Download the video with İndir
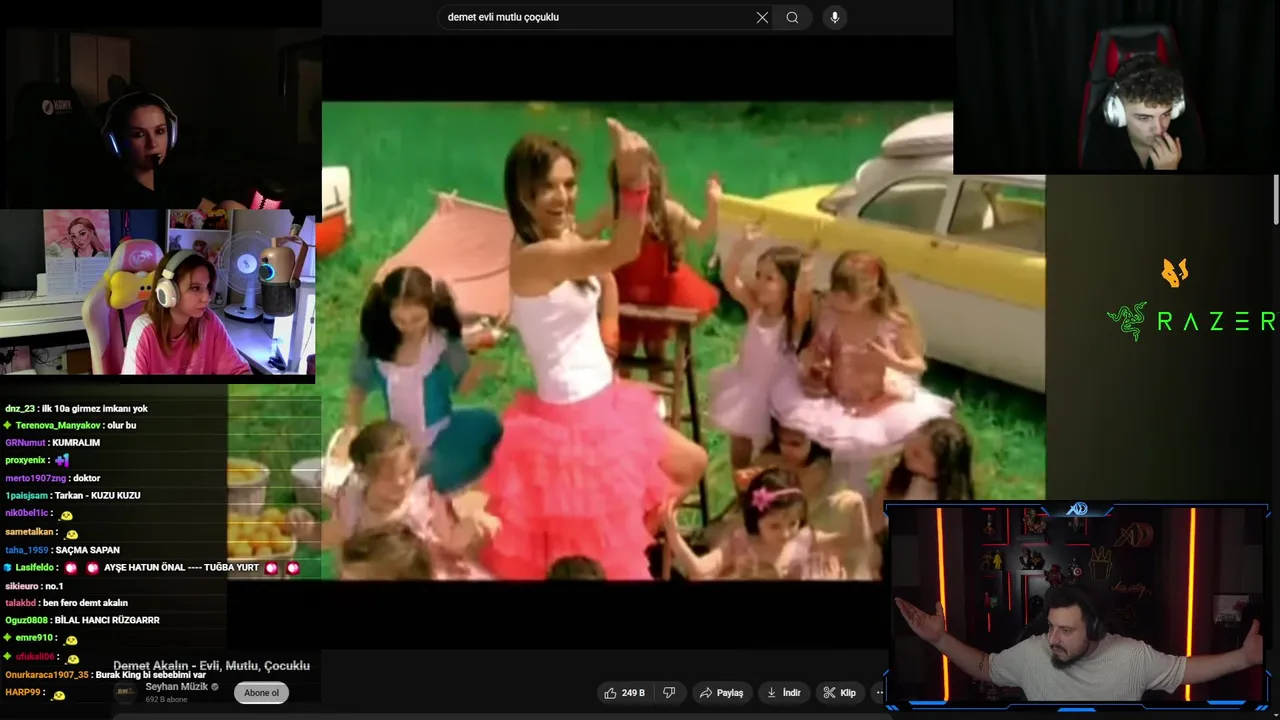Image resolution: width=1280 pixels, height=720 pixels. [x=783, y=692]
